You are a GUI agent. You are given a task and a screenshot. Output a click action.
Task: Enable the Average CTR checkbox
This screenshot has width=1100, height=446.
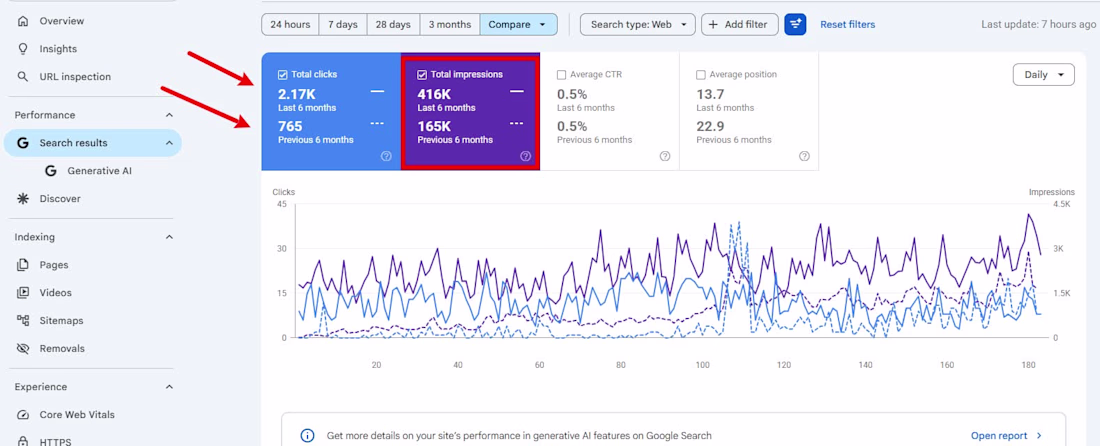[x=561, y=74]
